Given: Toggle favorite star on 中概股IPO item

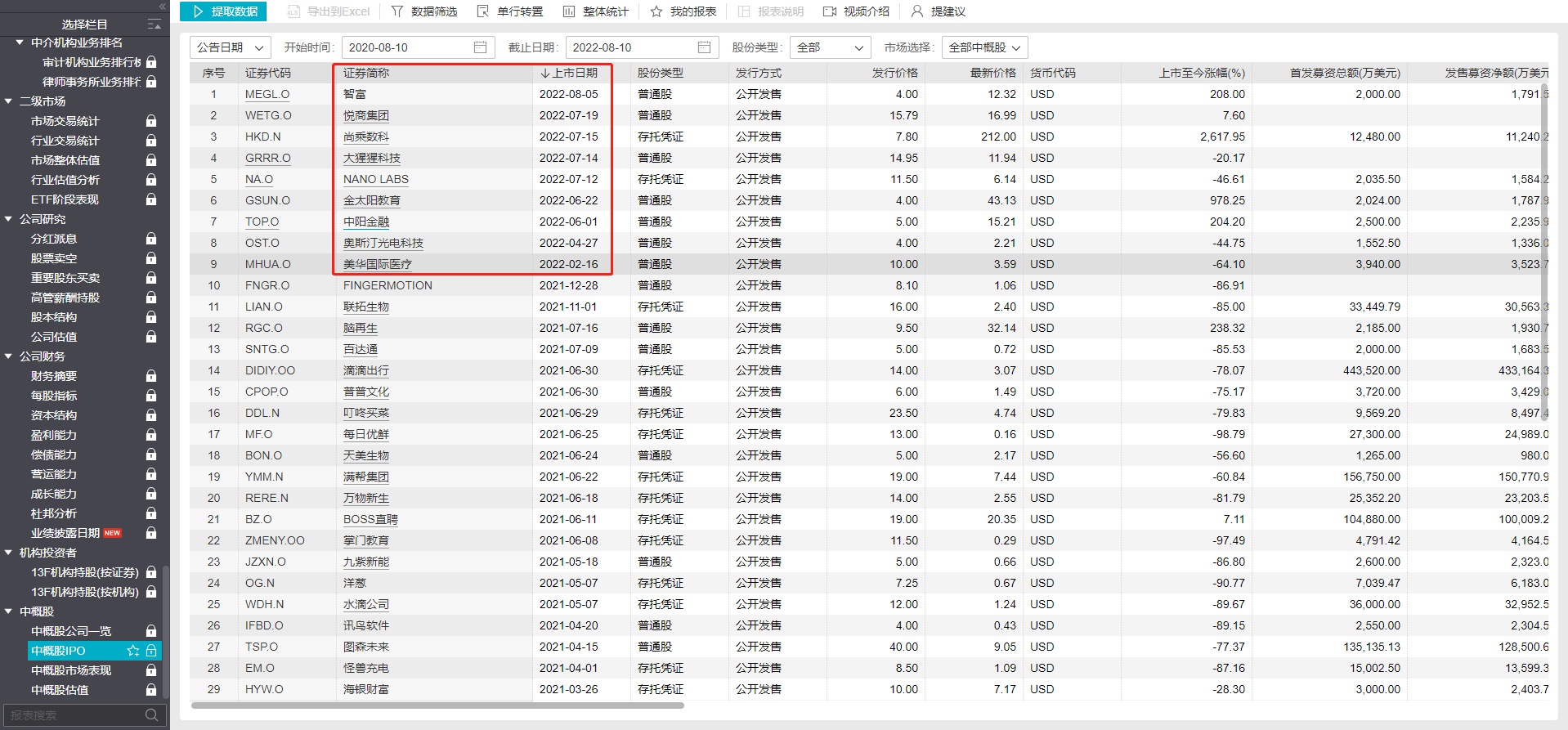Looking at the screenshot, I should 133,651.
